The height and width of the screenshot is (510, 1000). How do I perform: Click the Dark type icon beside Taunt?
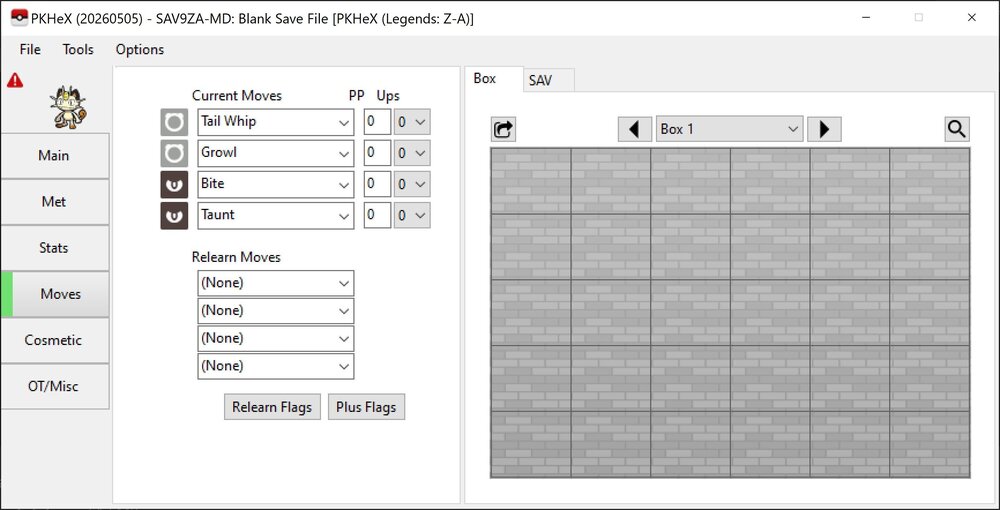point(174,216)
